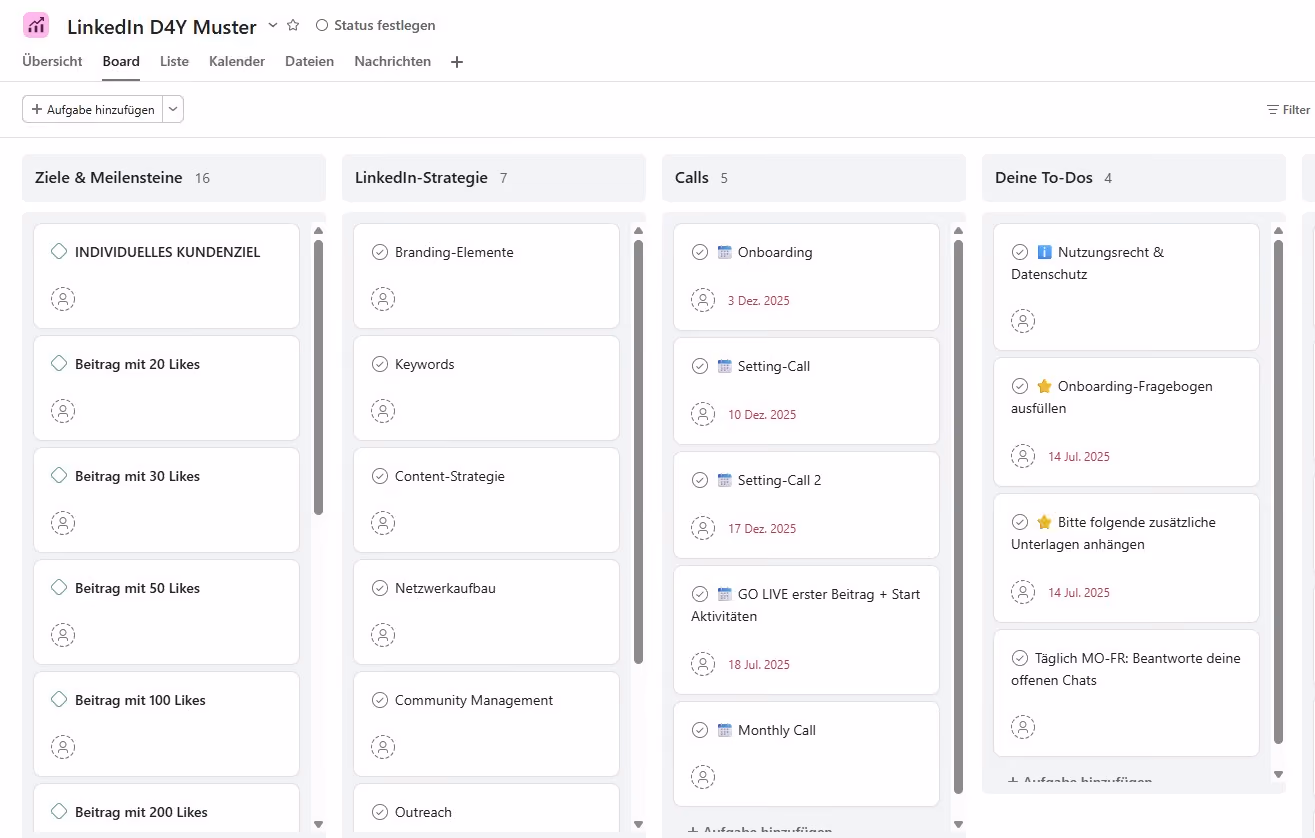
Task: Star the LinkedIn D4Y Muster project
Action: 293,25
